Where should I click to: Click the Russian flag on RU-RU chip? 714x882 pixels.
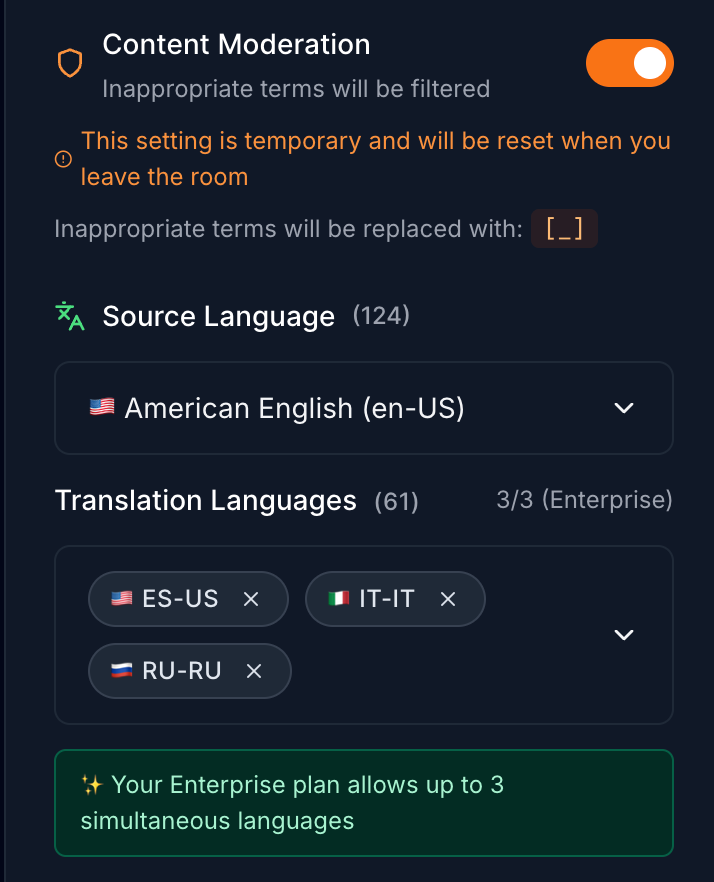(x=122, y=671)
